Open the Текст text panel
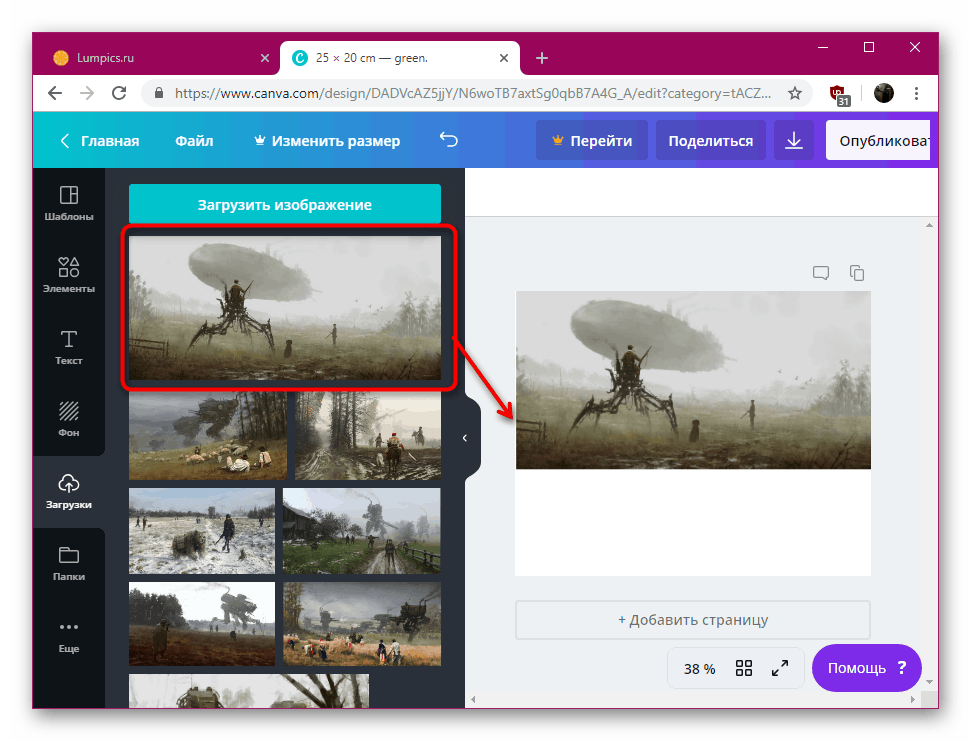The width and height of the screenshot is (971, 741). pos(69,347)
